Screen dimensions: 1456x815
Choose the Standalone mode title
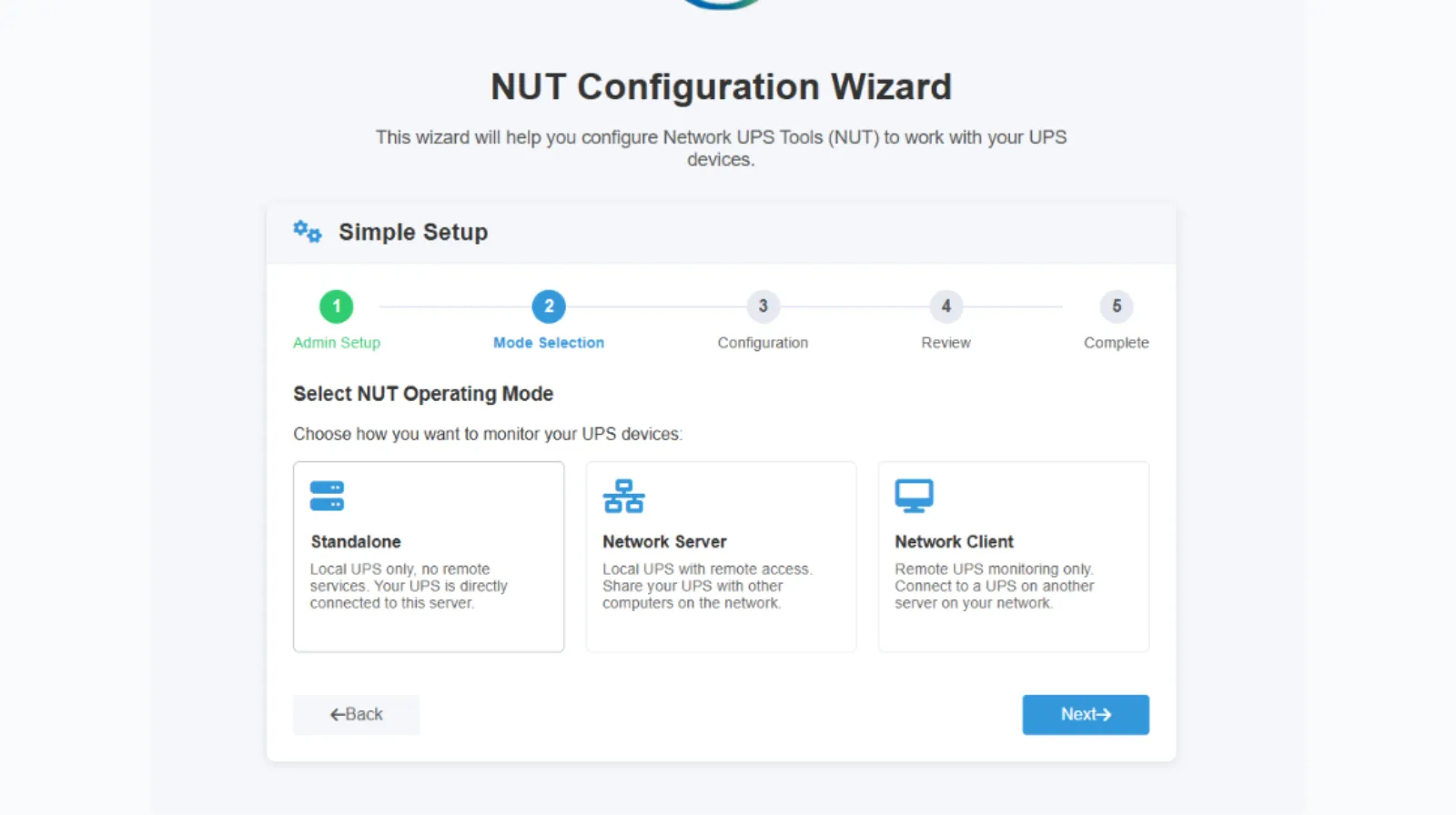click(356, 542)
